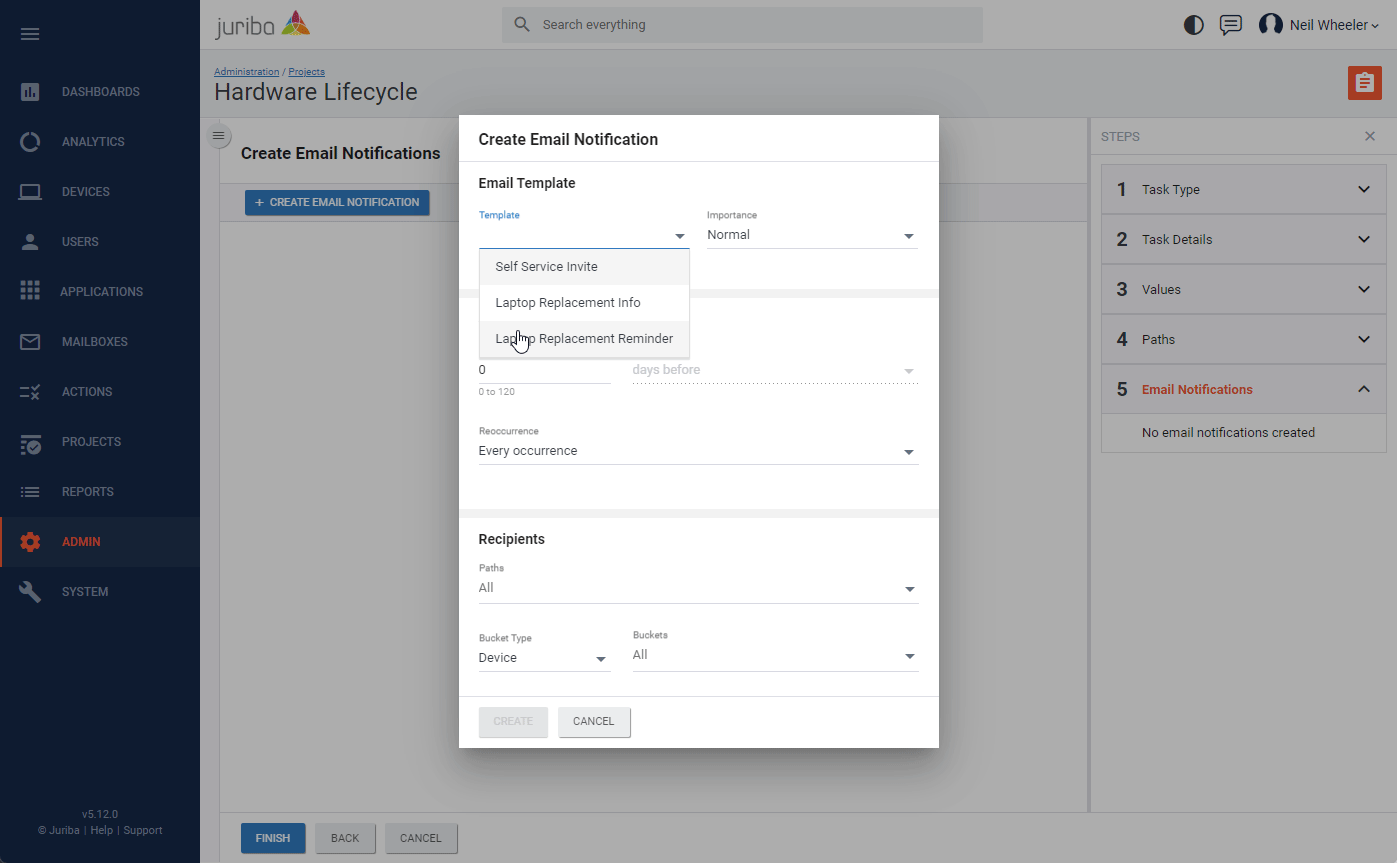
Task: Choose the Laptop Replacement Reminder template
Action: (584, 339)
